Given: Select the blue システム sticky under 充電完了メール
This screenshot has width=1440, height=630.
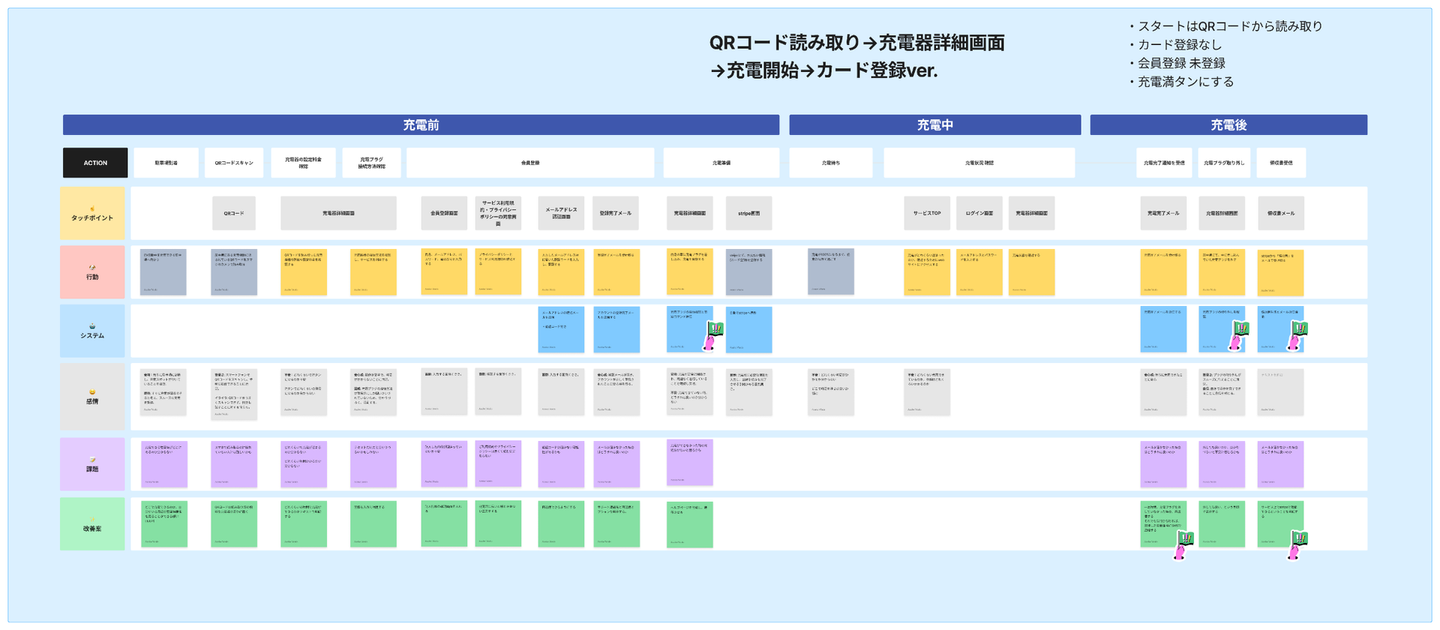Looking at the screenshot, I should (1164, 330).
